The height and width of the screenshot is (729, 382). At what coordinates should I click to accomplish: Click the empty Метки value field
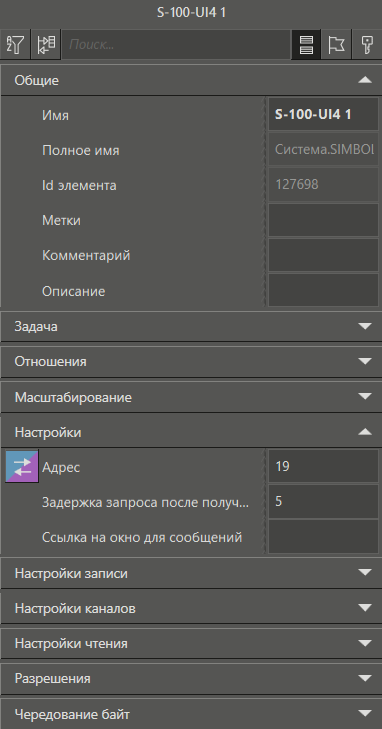pos(323,220)
